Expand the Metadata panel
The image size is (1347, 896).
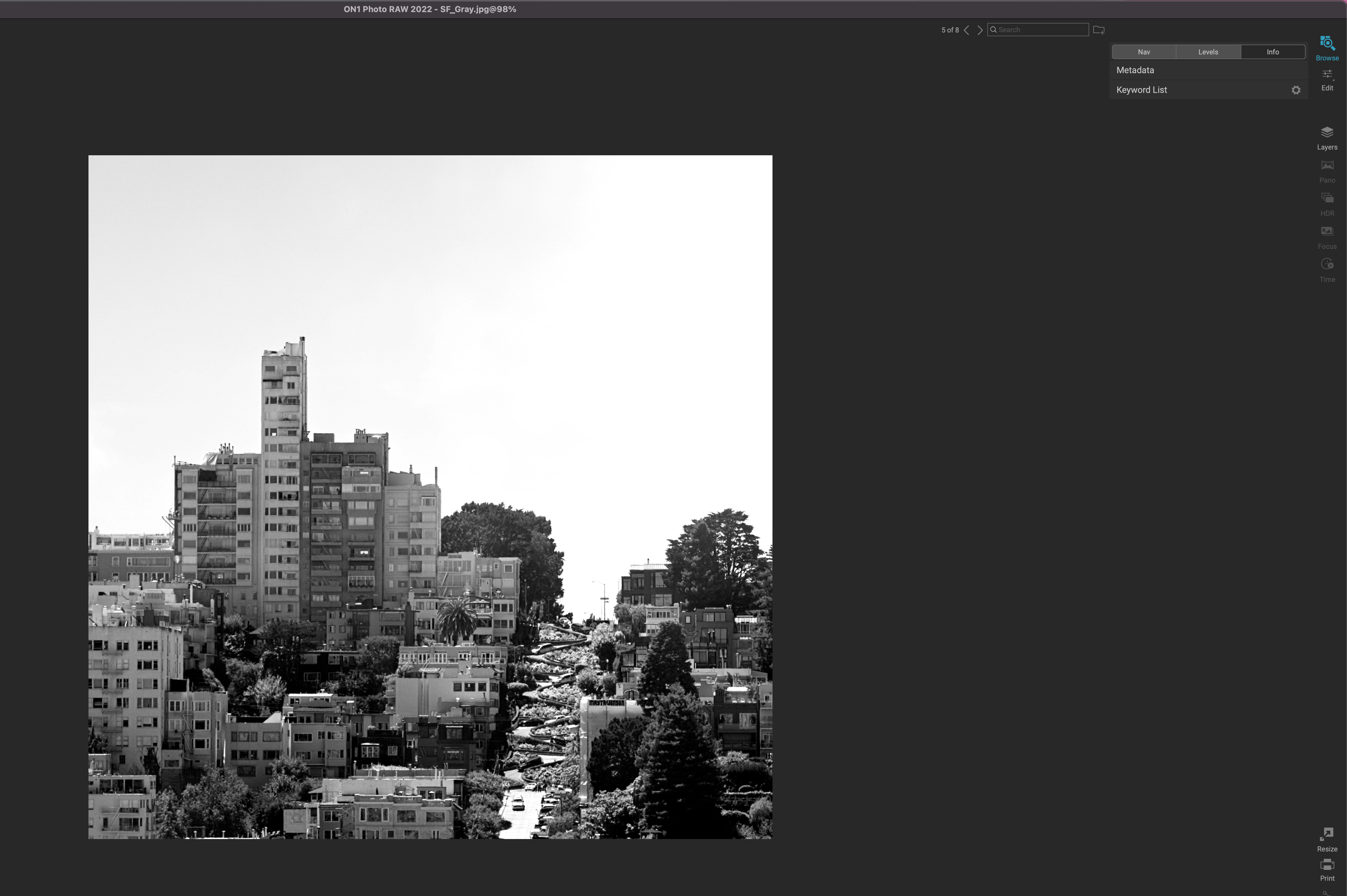pos(1135,70)
